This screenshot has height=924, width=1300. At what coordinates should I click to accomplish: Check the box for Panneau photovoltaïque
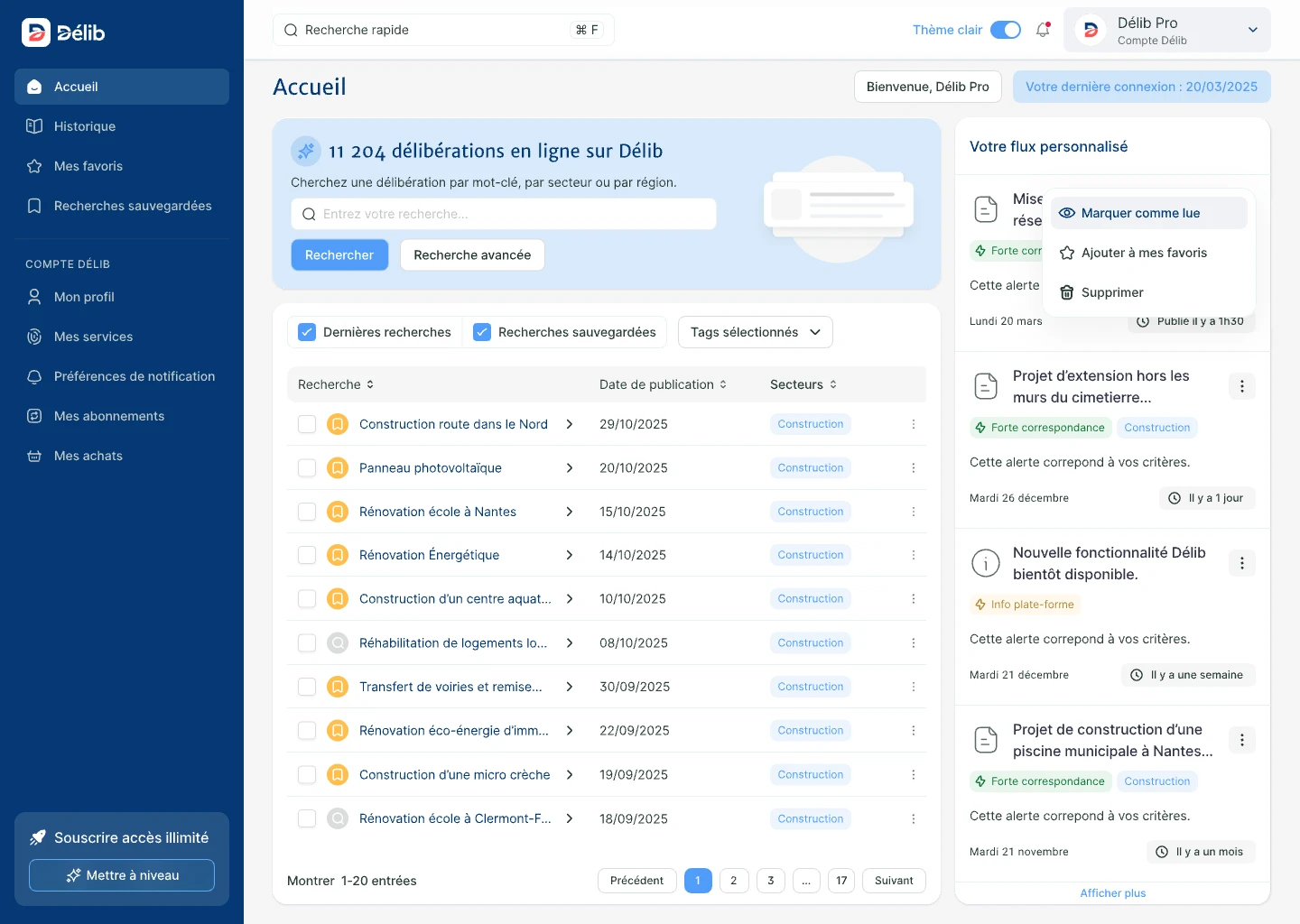pos(307,468)
